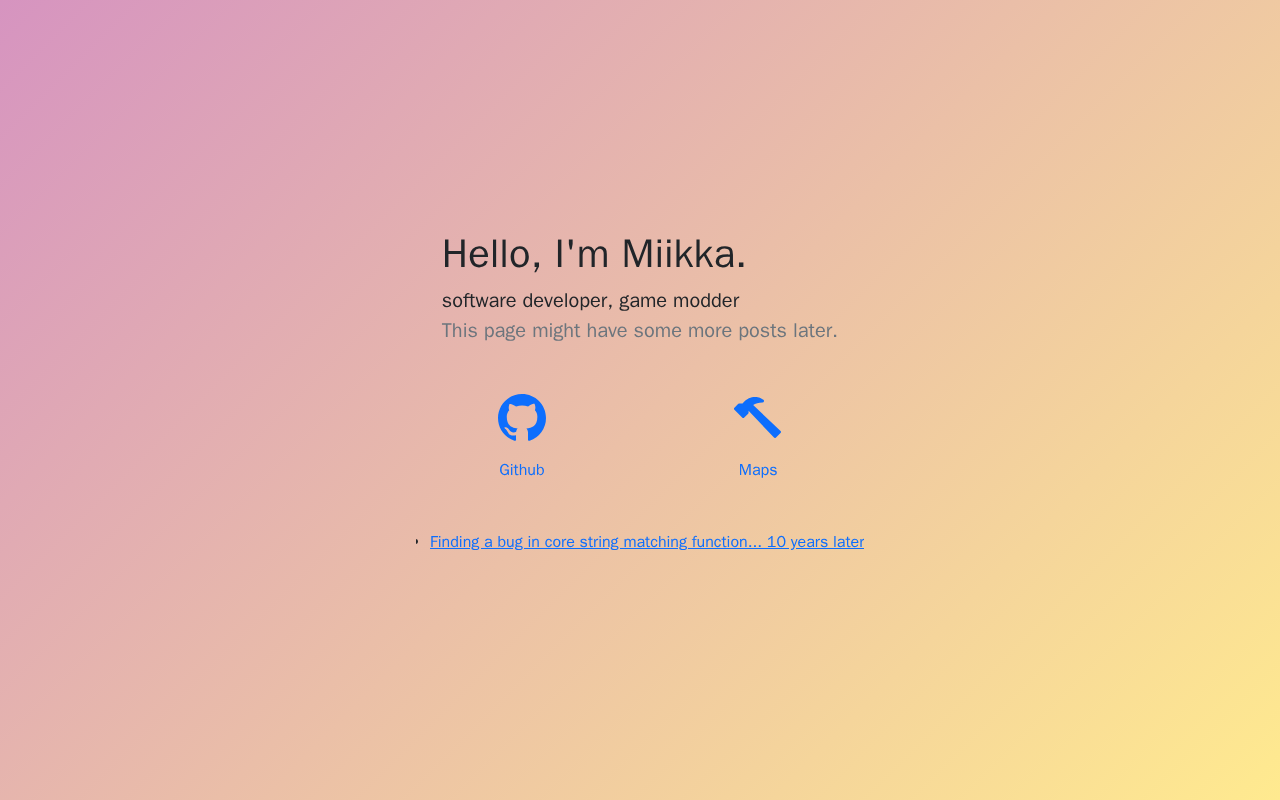
Task: Click the "This page might have some more posts later." text
Action: click(x=640, y=331)
